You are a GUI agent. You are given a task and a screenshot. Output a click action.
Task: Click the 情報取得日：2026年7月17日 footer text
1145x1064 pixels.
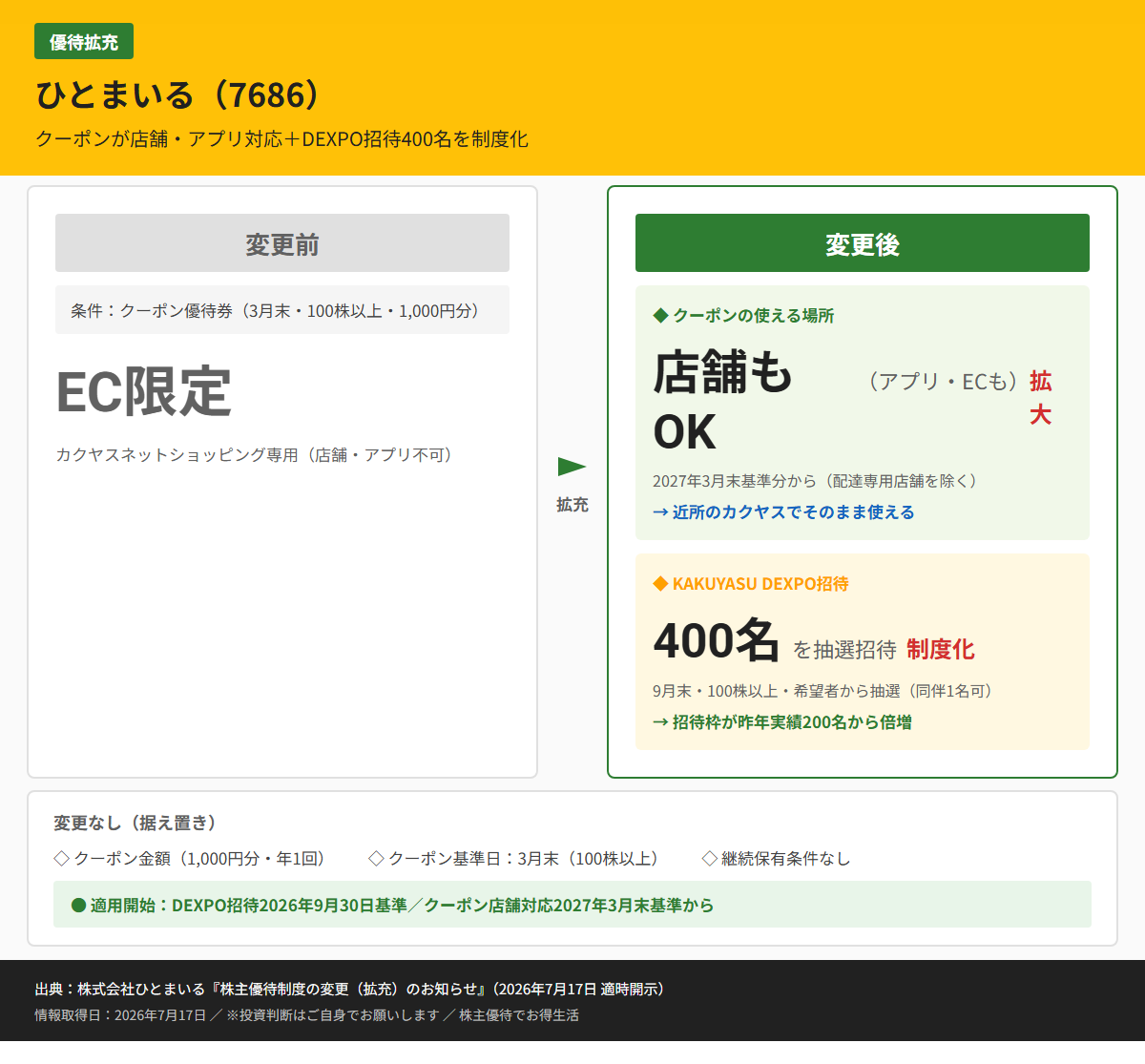120,1015
